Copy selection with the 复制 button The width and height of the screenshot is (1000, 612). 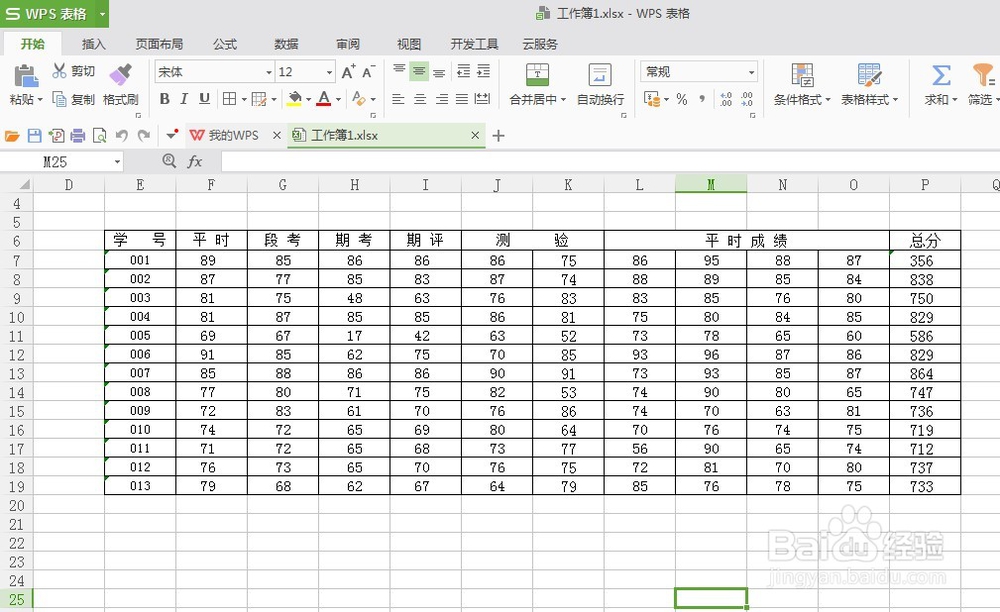click(74, 99)
